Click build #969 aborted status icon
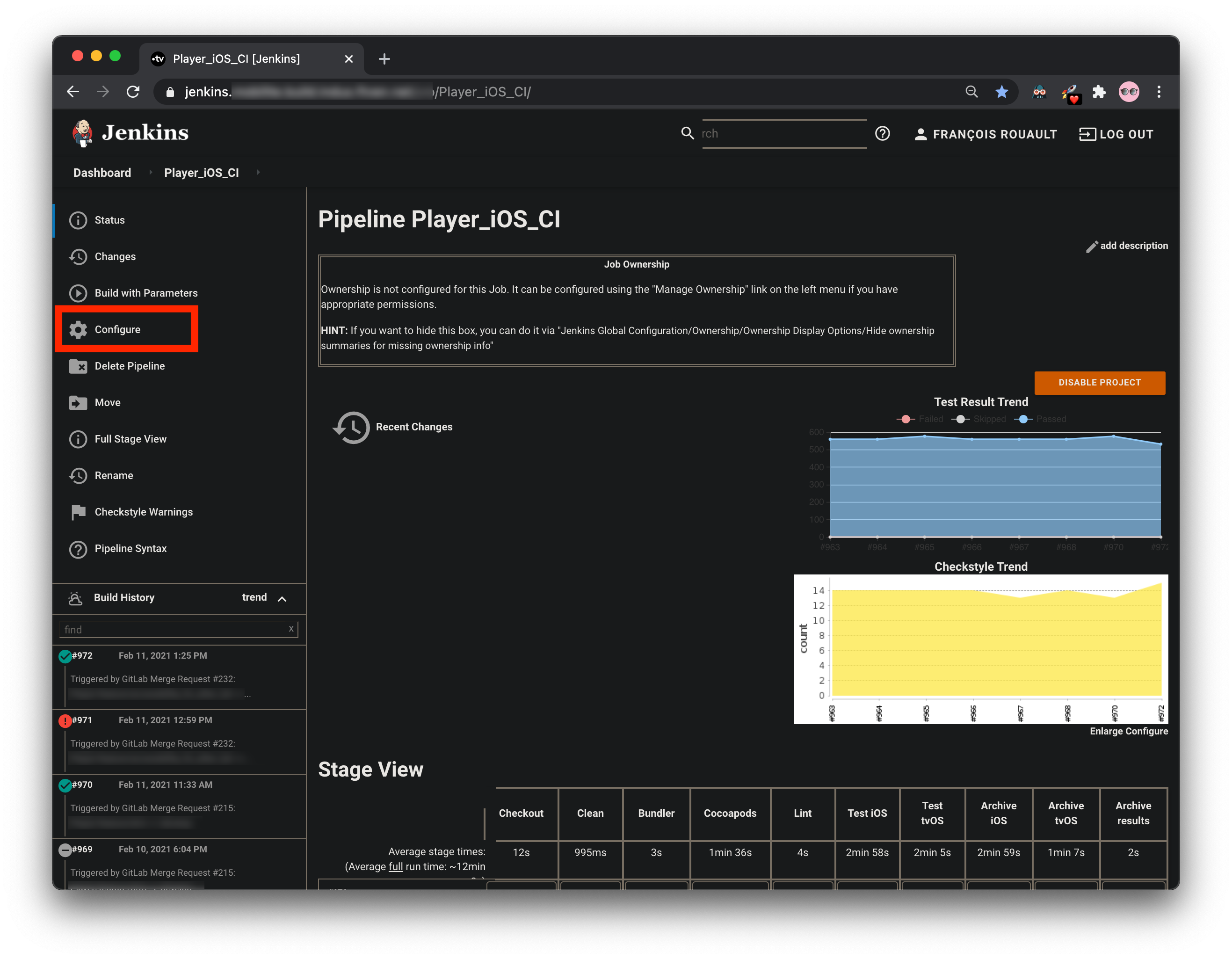 65,850
